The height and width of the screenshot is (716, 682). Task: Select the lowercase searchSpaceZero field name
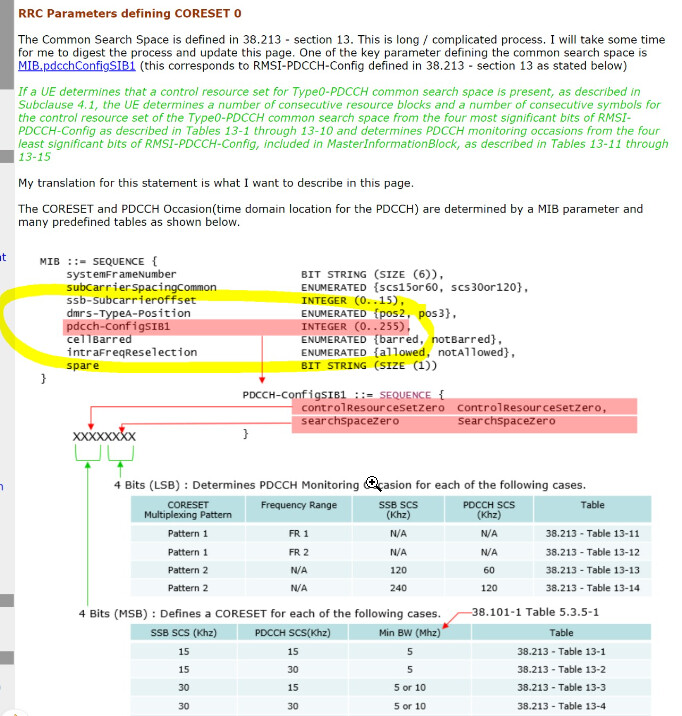[350, 421]
